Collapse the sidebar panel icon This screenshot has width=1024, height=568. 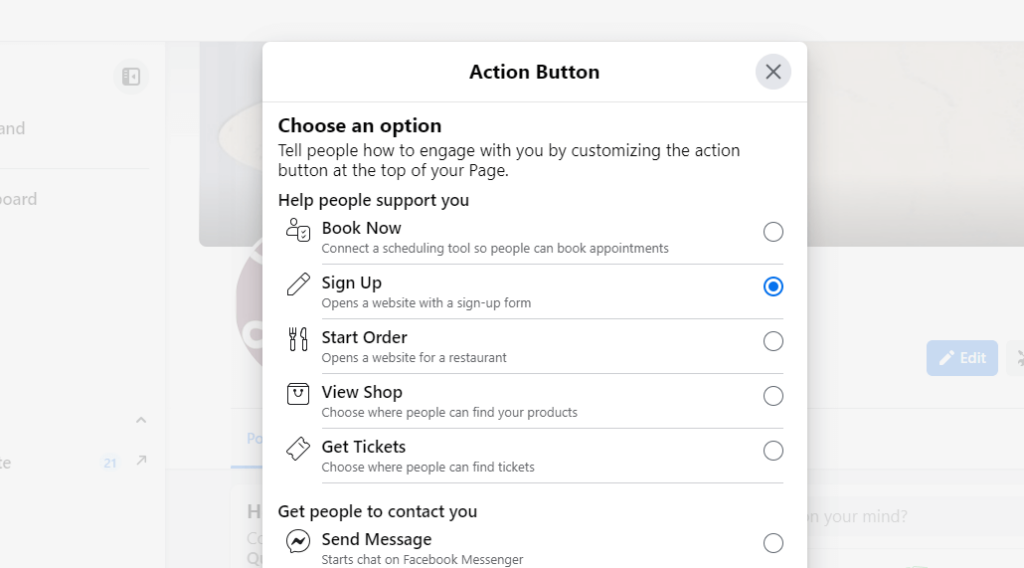(131, 76)
